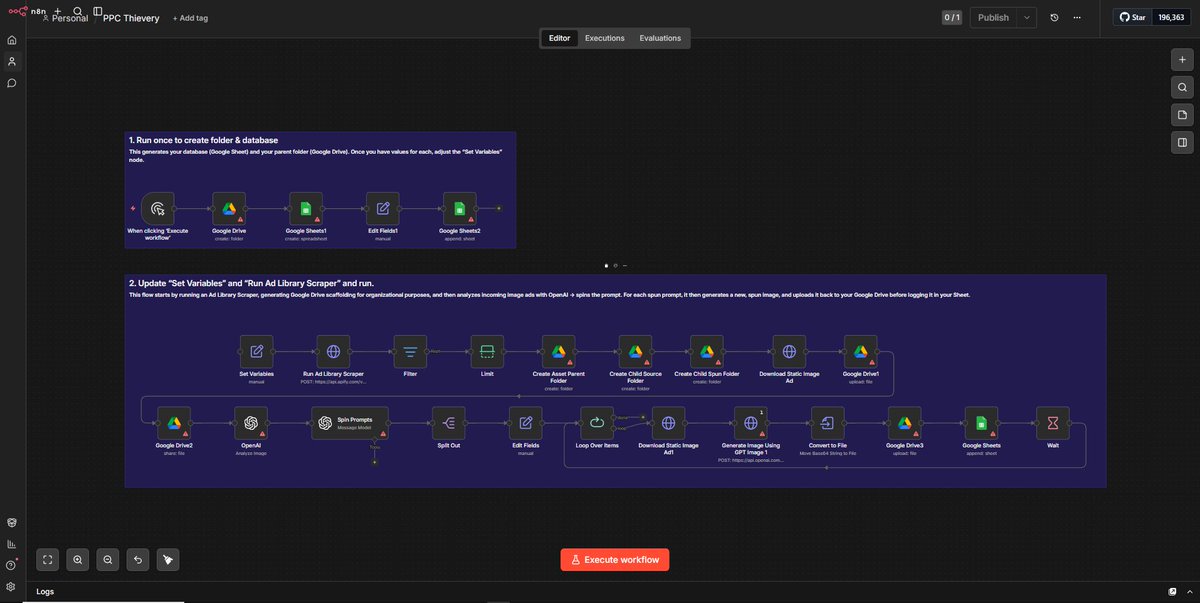The height and width of the screenshot is (603, 1200).
Task: Click Add tag link
Action: click(x=190, y=18)
